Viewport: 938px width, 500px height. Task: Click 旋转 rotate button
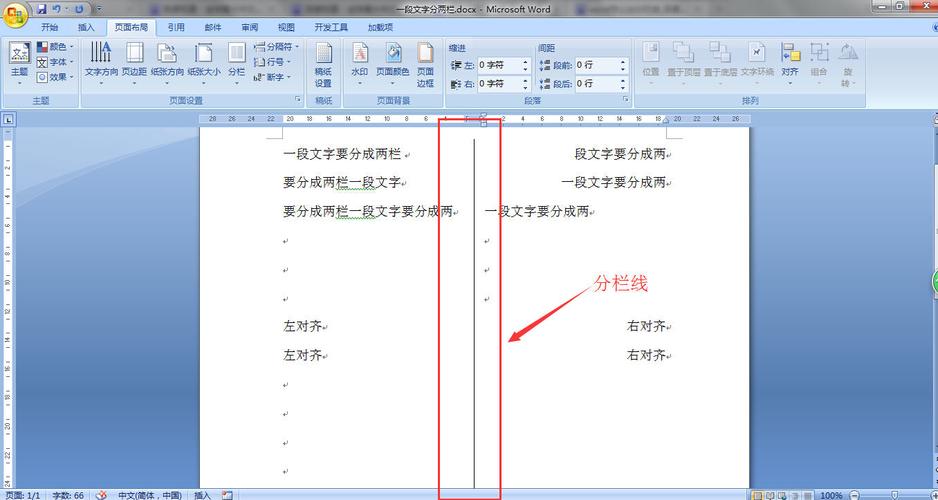click(848, 65)
